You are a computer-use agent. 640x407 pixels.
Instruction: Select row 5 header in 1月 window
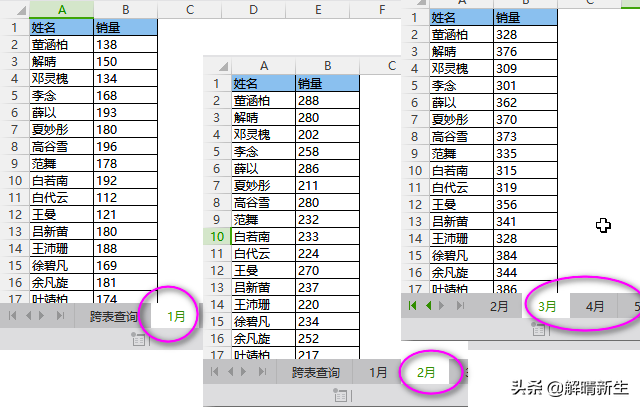pyautogui.click(x=15, y=95)
